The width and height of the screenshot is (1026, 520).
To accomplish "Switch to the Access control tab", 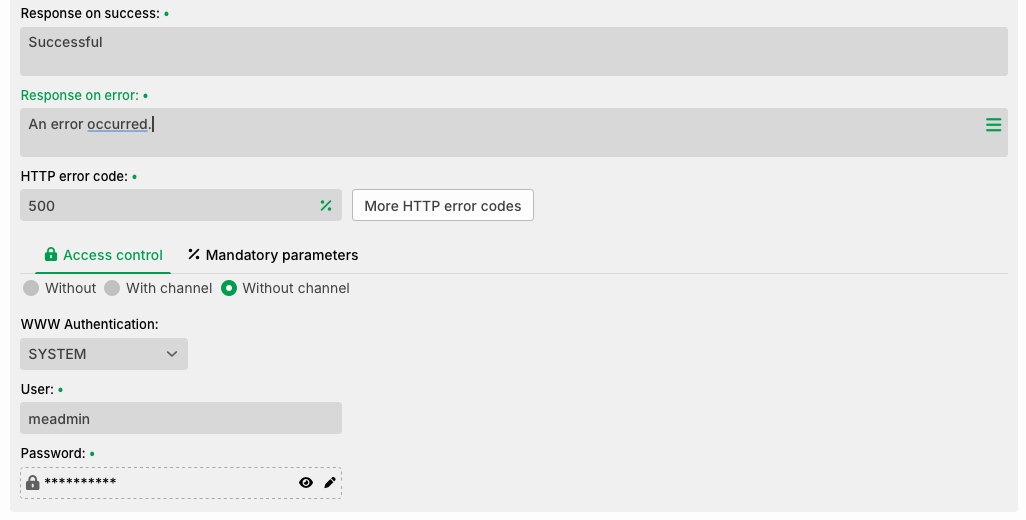I will 103,255.
